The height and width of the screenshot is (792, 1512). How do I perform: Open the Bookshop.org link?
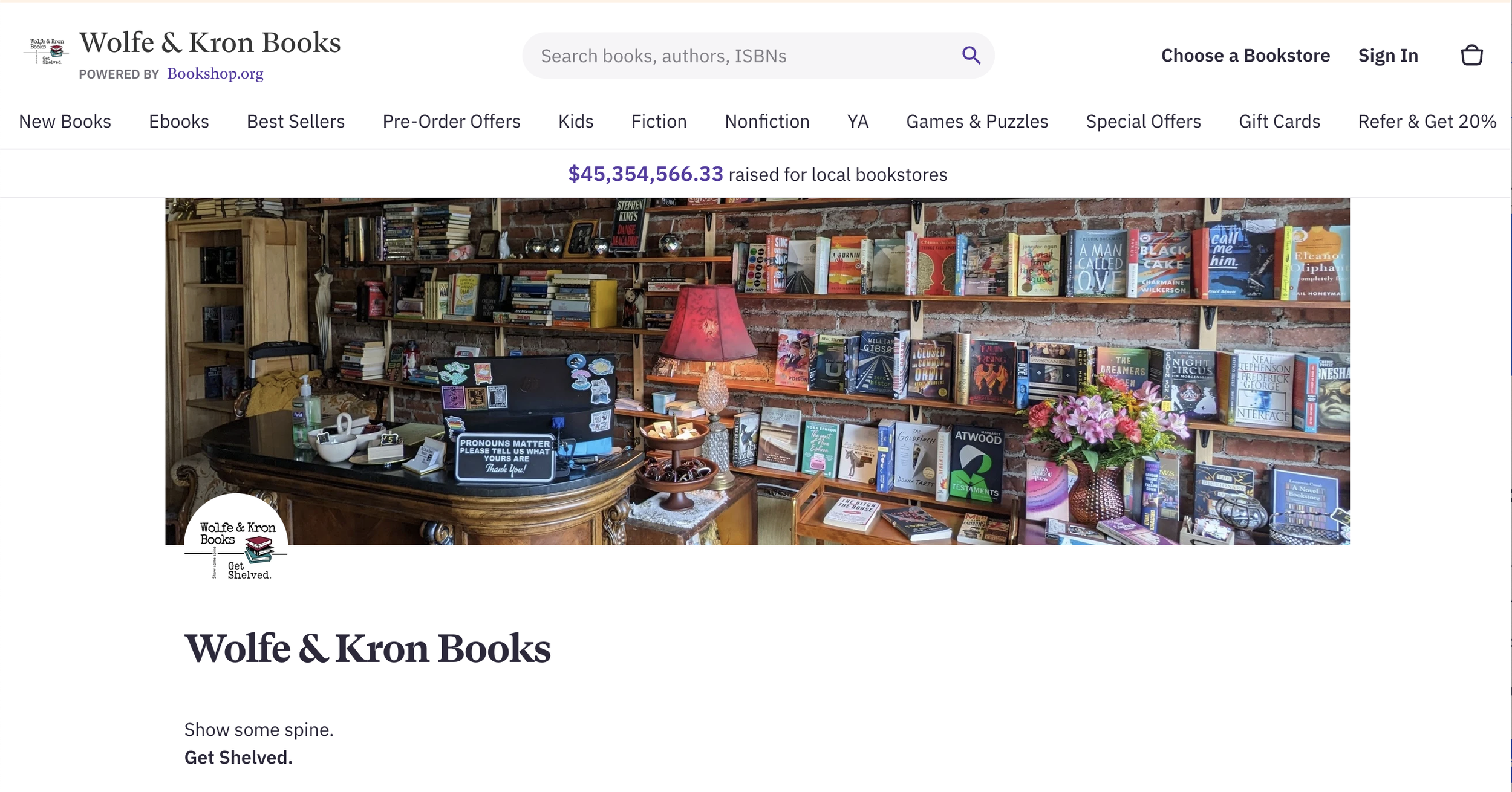(215, 74)
